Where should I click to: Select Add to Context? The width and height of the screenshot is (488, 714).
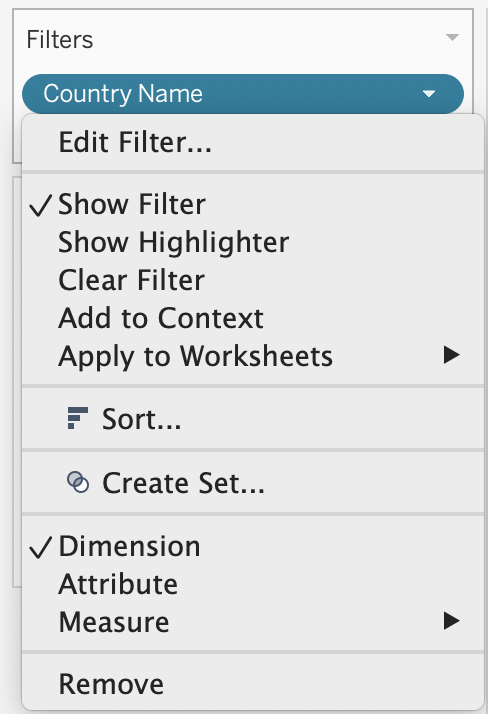tap(253, 318)
